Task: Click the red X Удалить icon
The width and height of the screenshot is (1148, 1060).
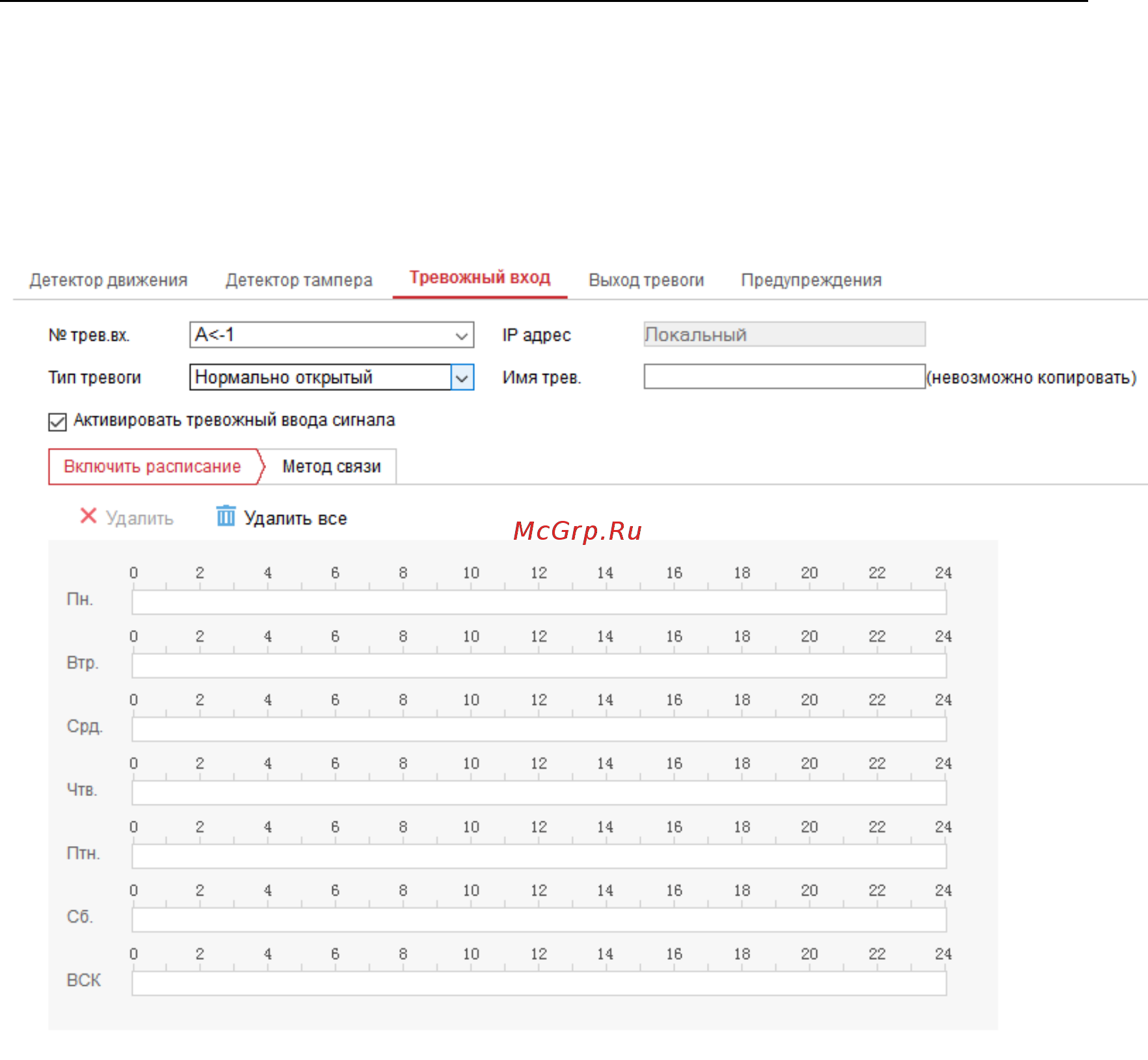Action: pyautogui.click(x=88, y=516)
